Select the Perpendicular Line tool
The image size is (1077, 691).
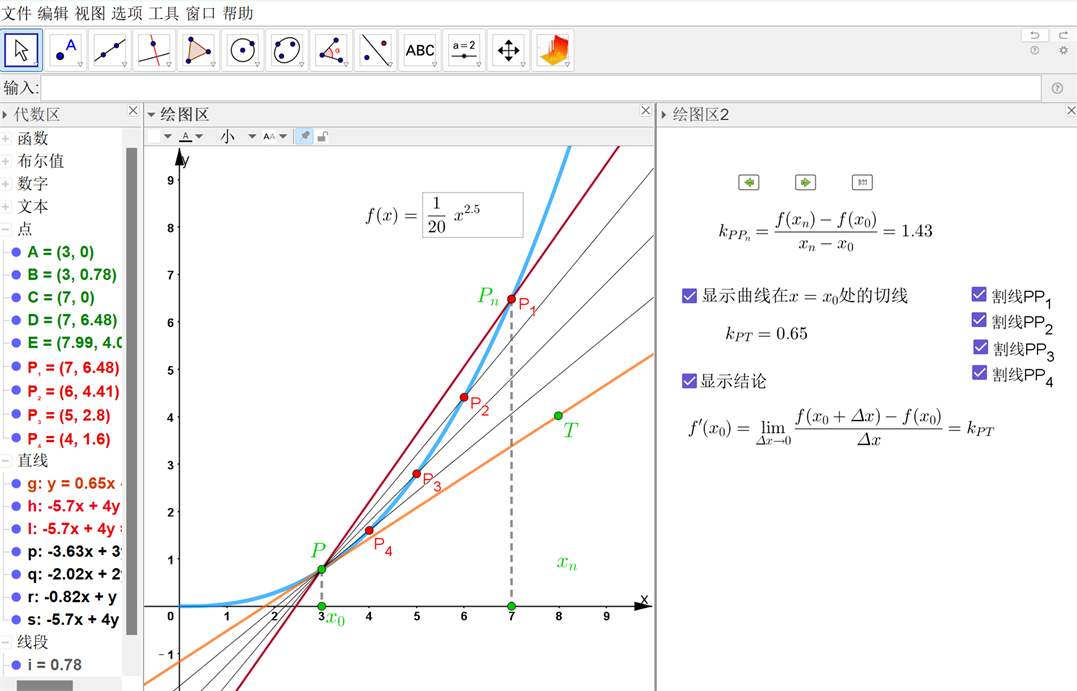[154, 50]
